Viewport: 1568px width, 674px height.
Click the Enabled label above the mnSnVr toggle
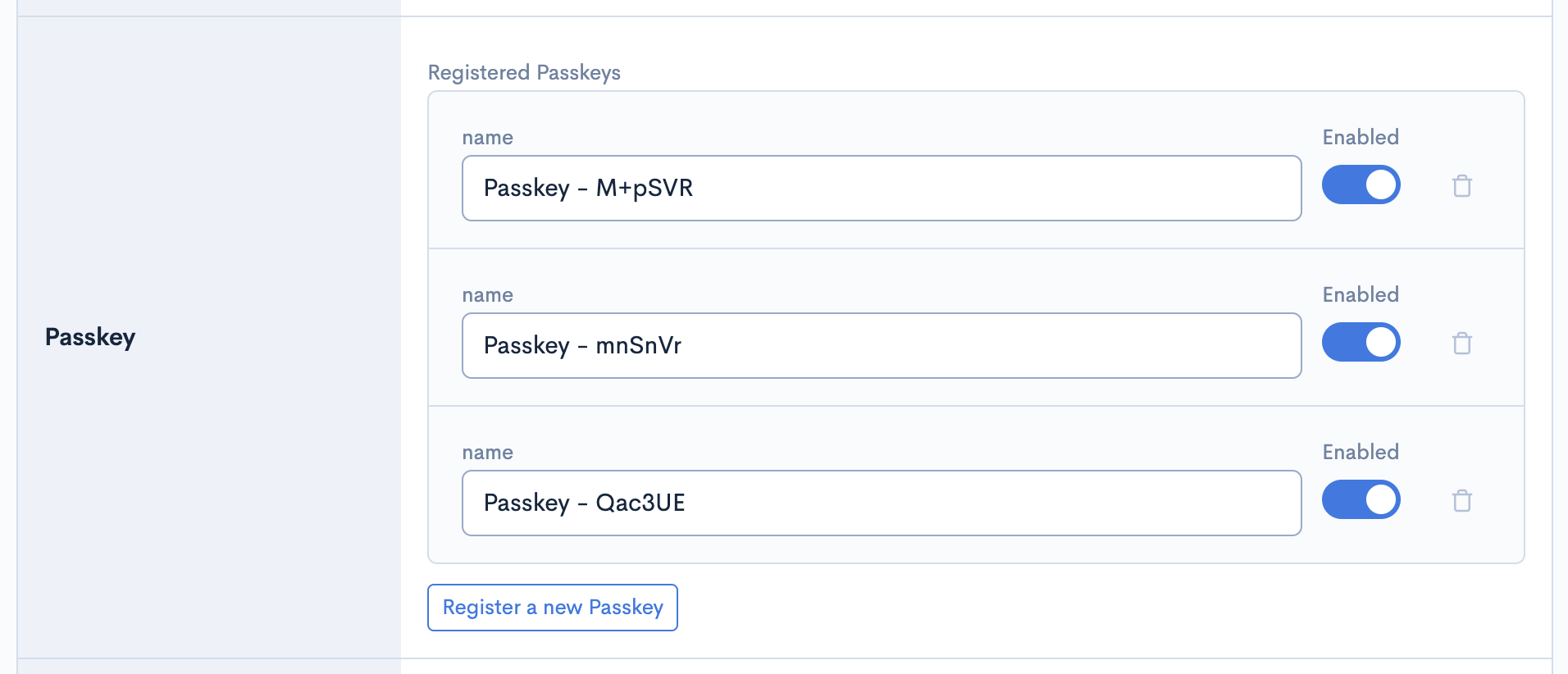[1360, 294]
